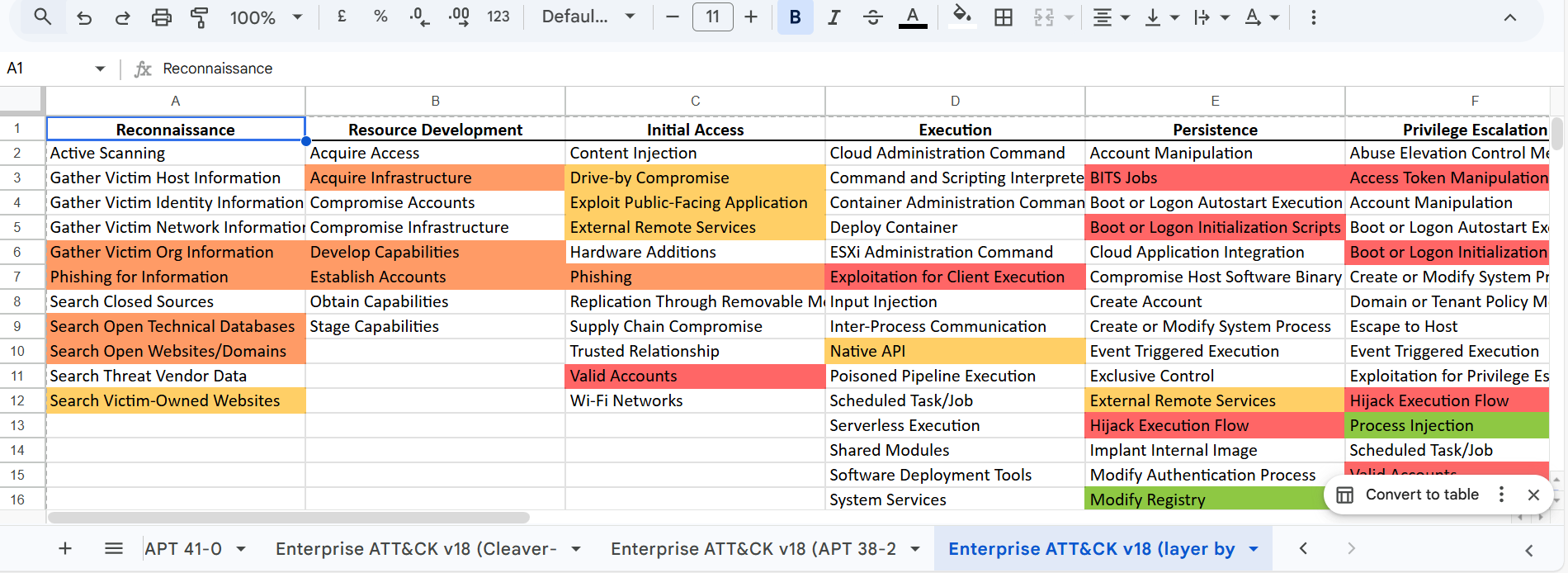Open more number formats 123
This screenshot has height=573, width=1568.
click(498, 17)
